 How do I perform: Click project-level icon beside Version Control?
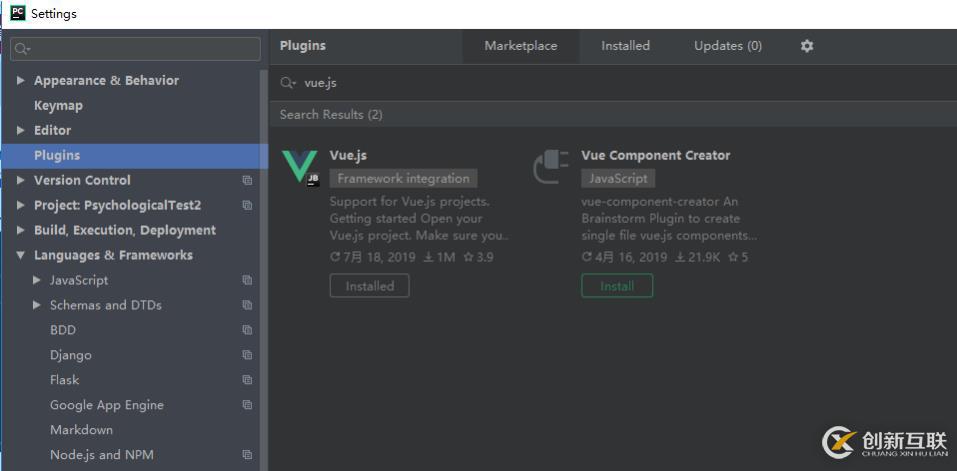pyautogui.click(x=247, y=181)
